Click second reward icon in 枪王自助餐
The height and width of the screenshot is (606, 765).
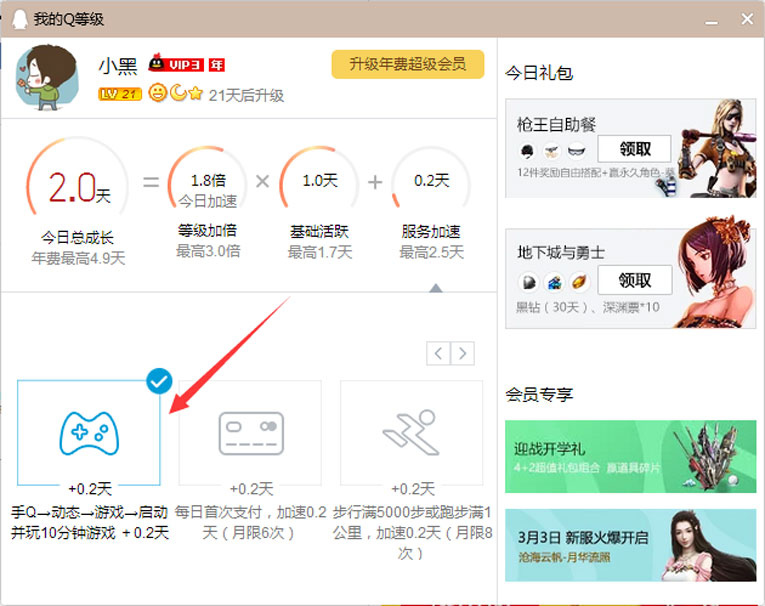pos(552,152)
